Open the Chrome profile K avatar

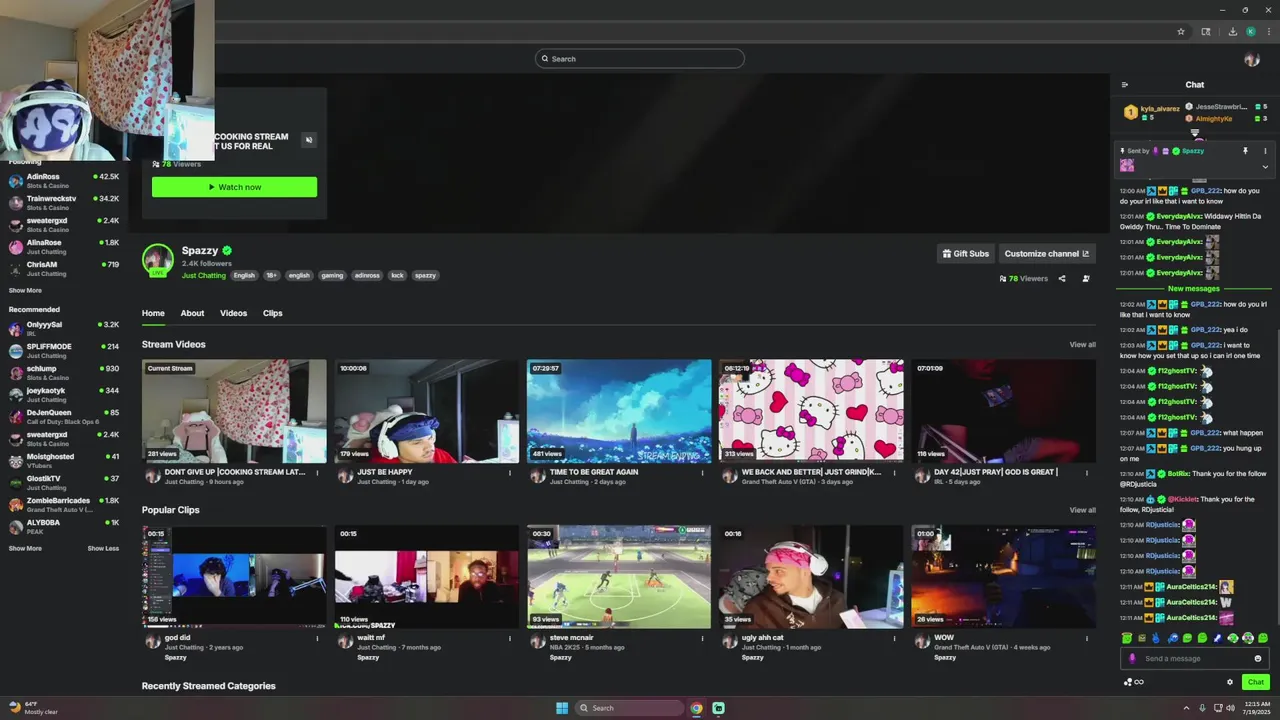click(x=1251, y=32)
